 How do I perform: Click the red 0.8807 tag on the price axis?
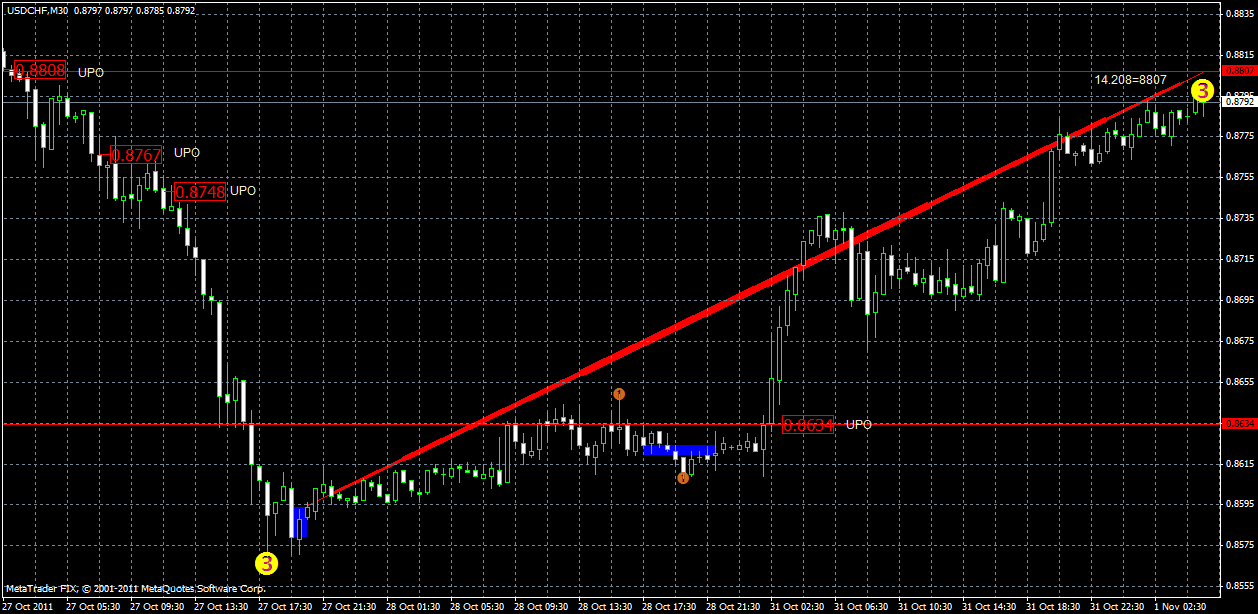1240,70
